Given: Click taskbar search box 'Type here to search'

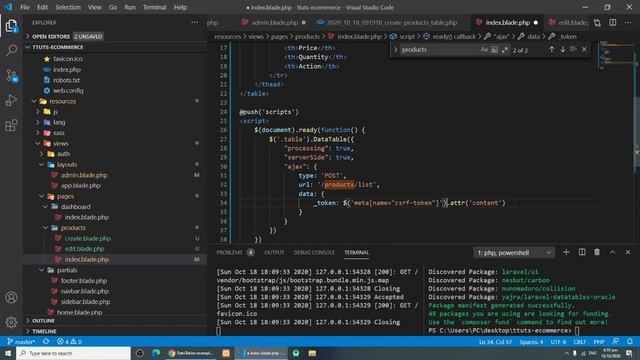Looking at the screenshot, I should [73, 353].
